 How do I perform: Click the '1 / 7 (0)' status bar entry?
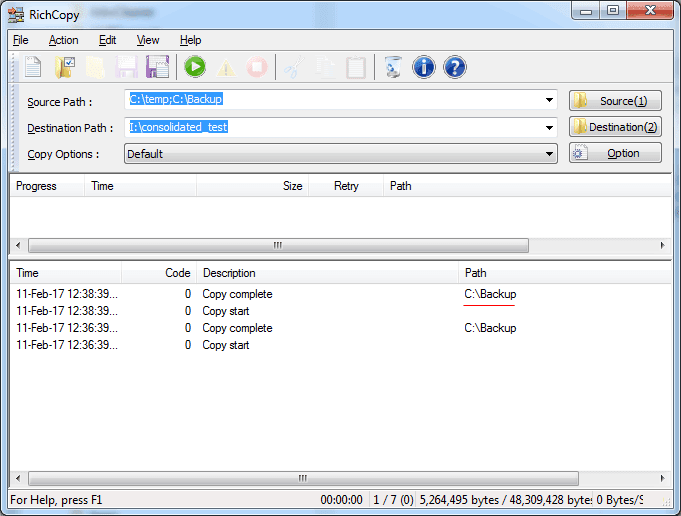[x=393, y=500]
